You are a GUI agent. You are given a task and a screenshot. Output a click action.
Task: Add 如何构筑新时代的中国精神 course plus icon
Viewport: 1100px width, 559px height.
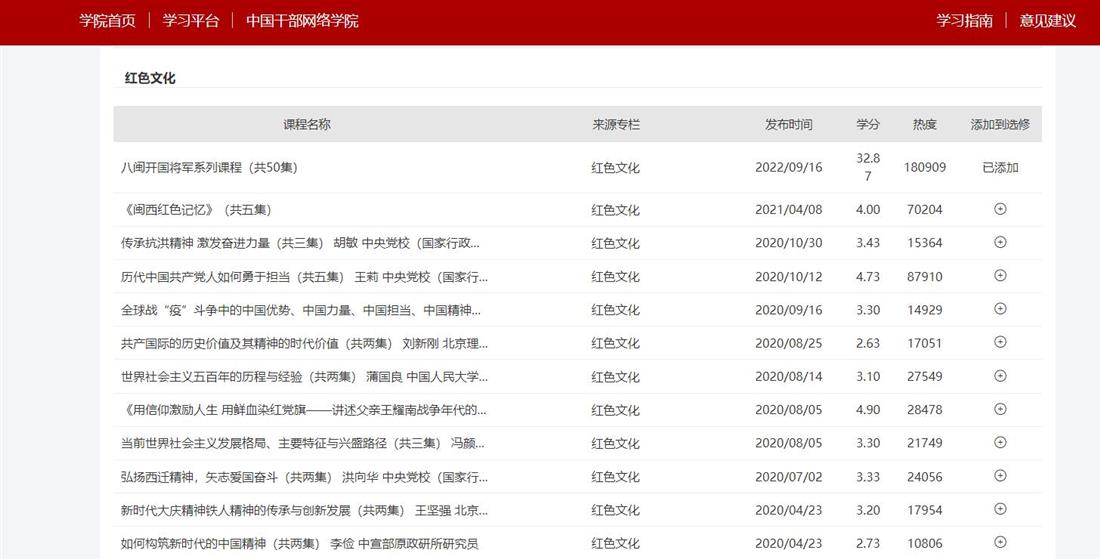[1000, 542]
